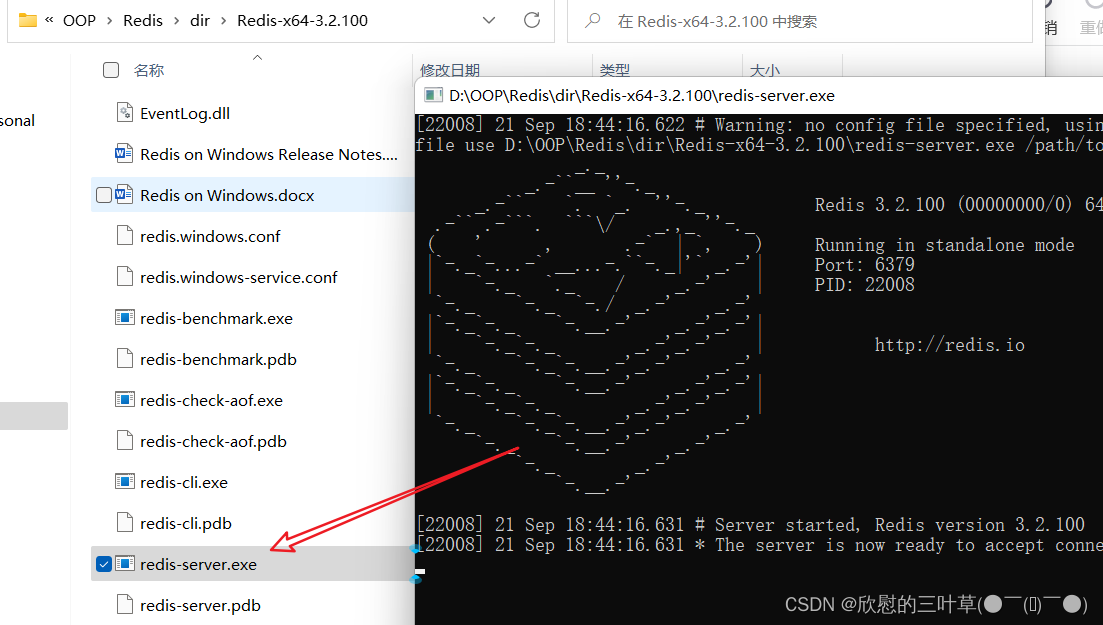1103x625 pixels.
Task: Click redis-benchmark.pdb file icon
Action: [125, 358]
